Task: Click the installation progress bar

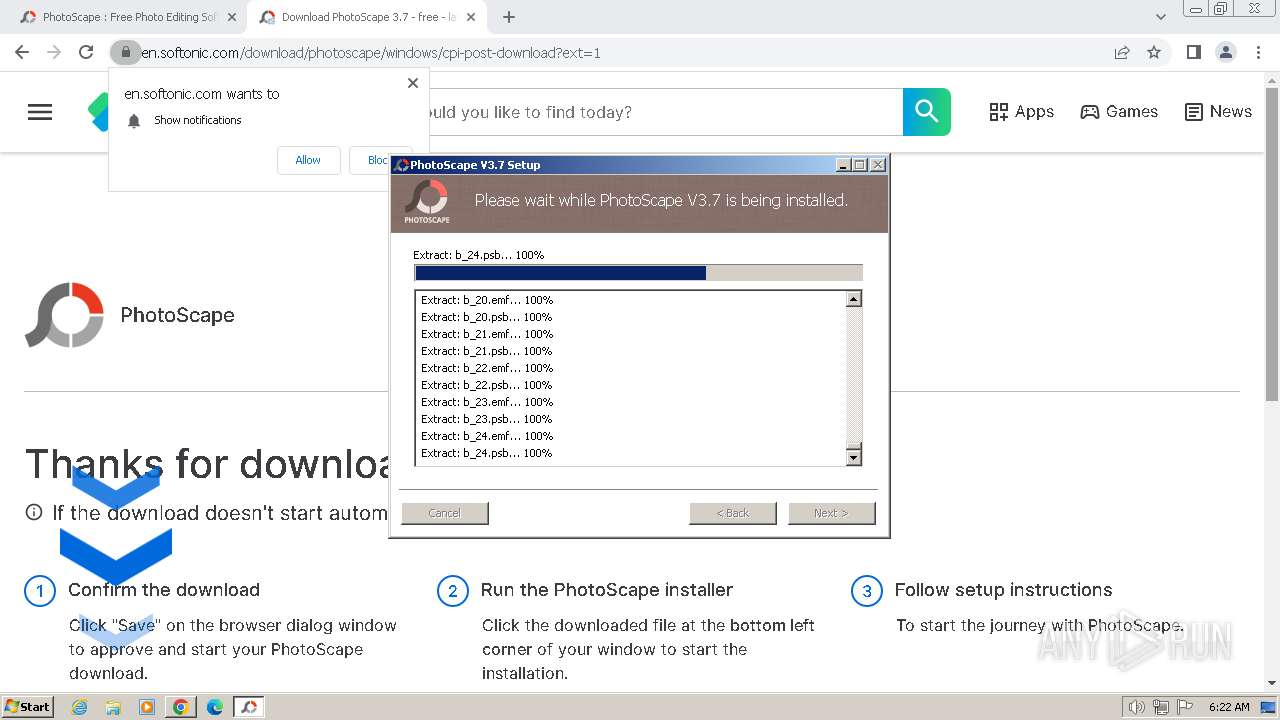Action: 638,273
